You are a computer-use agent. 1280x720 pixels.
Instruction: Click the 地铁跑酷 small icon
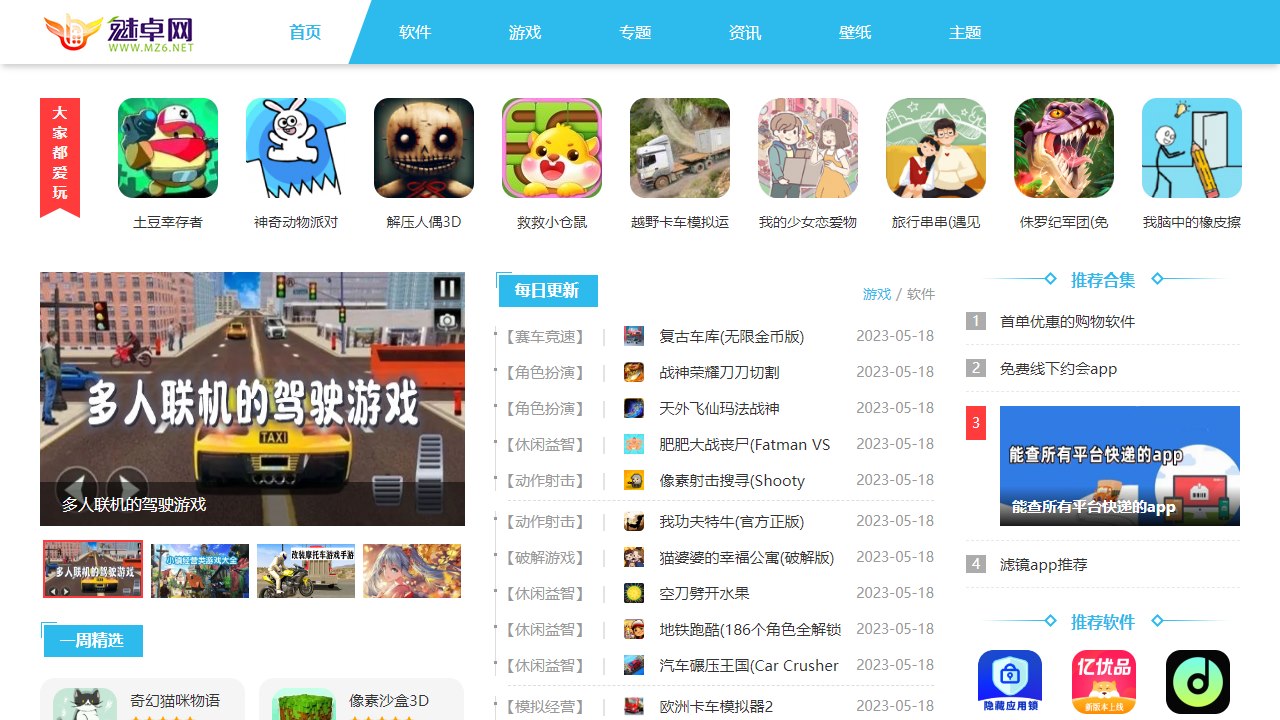(x=634, y=629)
